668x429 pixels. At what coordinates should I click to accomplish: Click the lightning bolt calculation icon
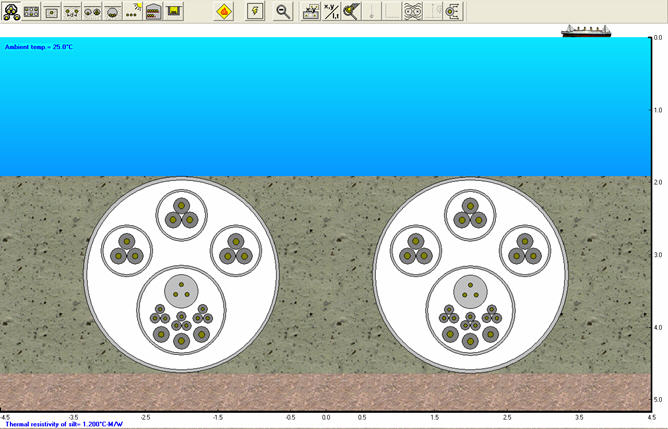[x=254, y=11]
